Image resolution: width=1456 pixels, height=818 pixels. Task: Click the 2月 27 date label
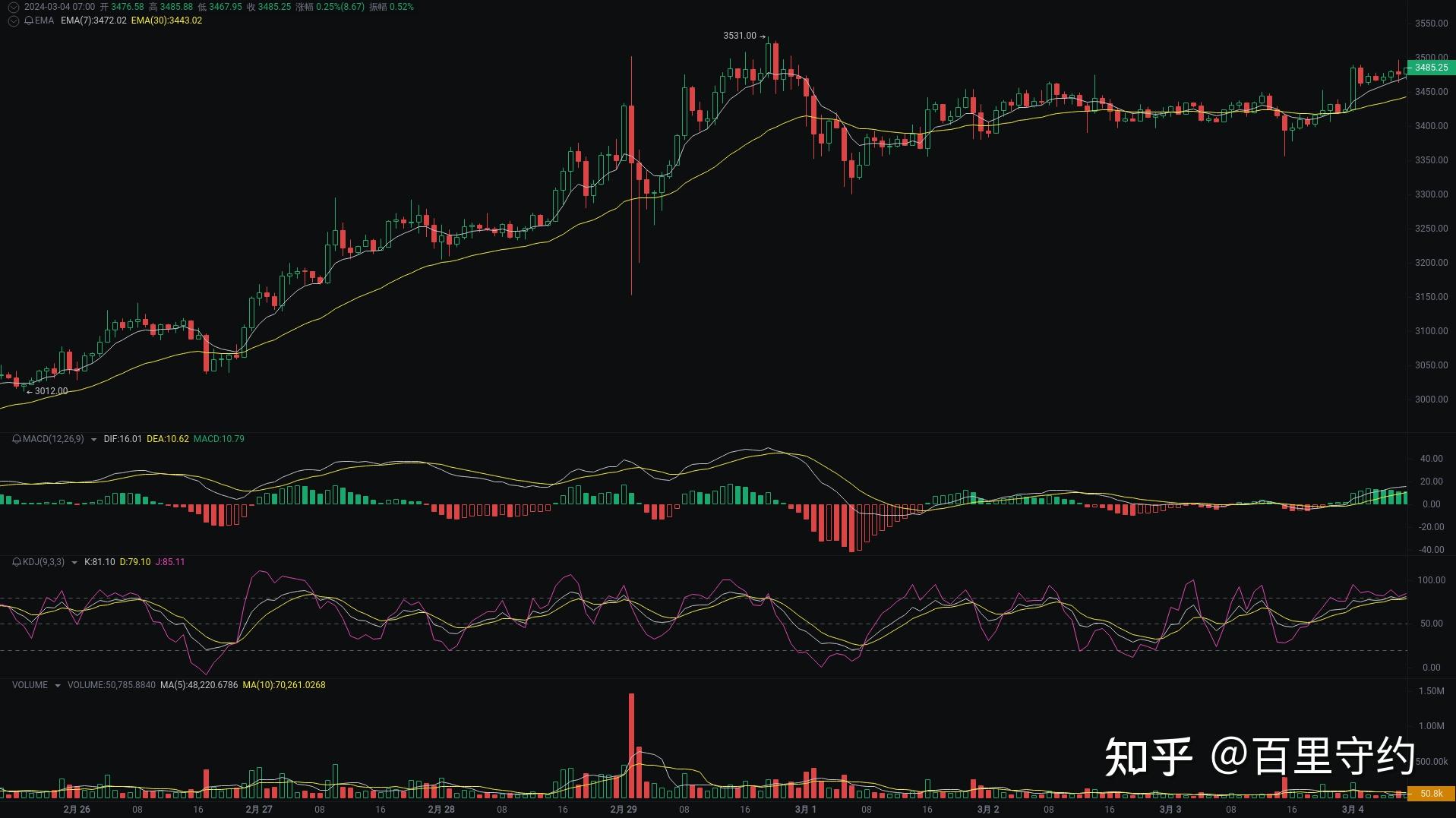click(259, 810)
